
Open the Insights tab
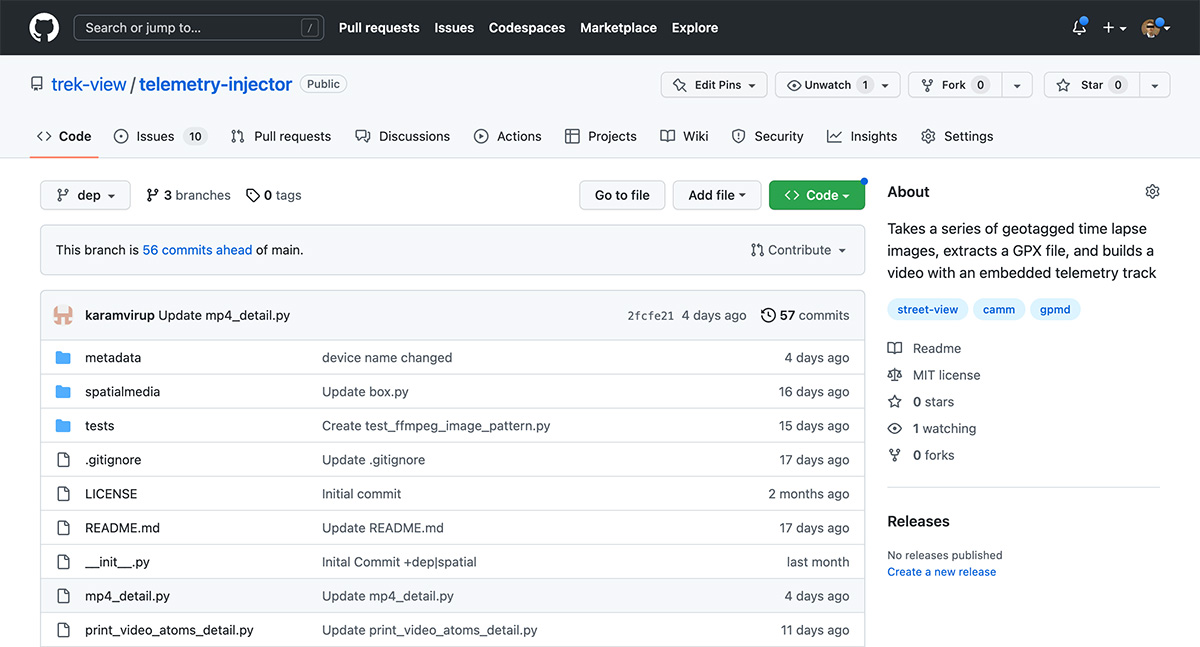(862, 136)
